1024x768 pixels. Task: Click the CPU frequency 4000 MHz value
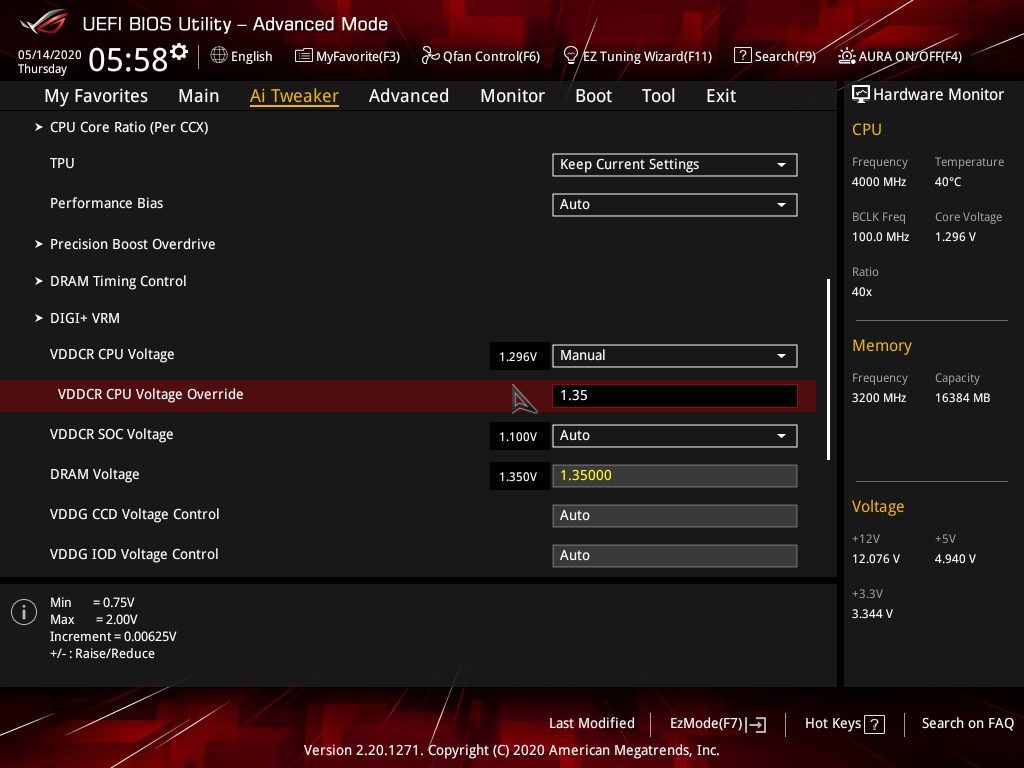pyautogui.click(x=879, y=182)
